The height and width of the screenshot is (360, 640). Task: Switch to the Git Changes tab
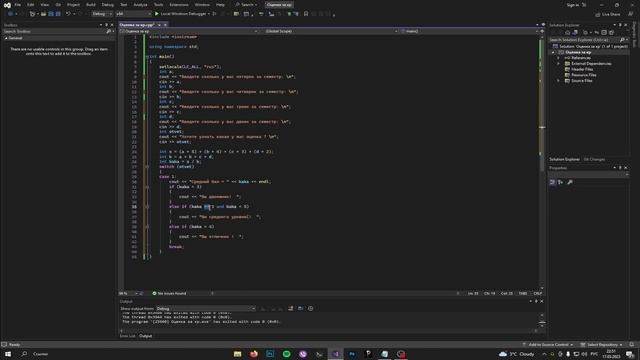pyautogui.click(x=594, y=159)
